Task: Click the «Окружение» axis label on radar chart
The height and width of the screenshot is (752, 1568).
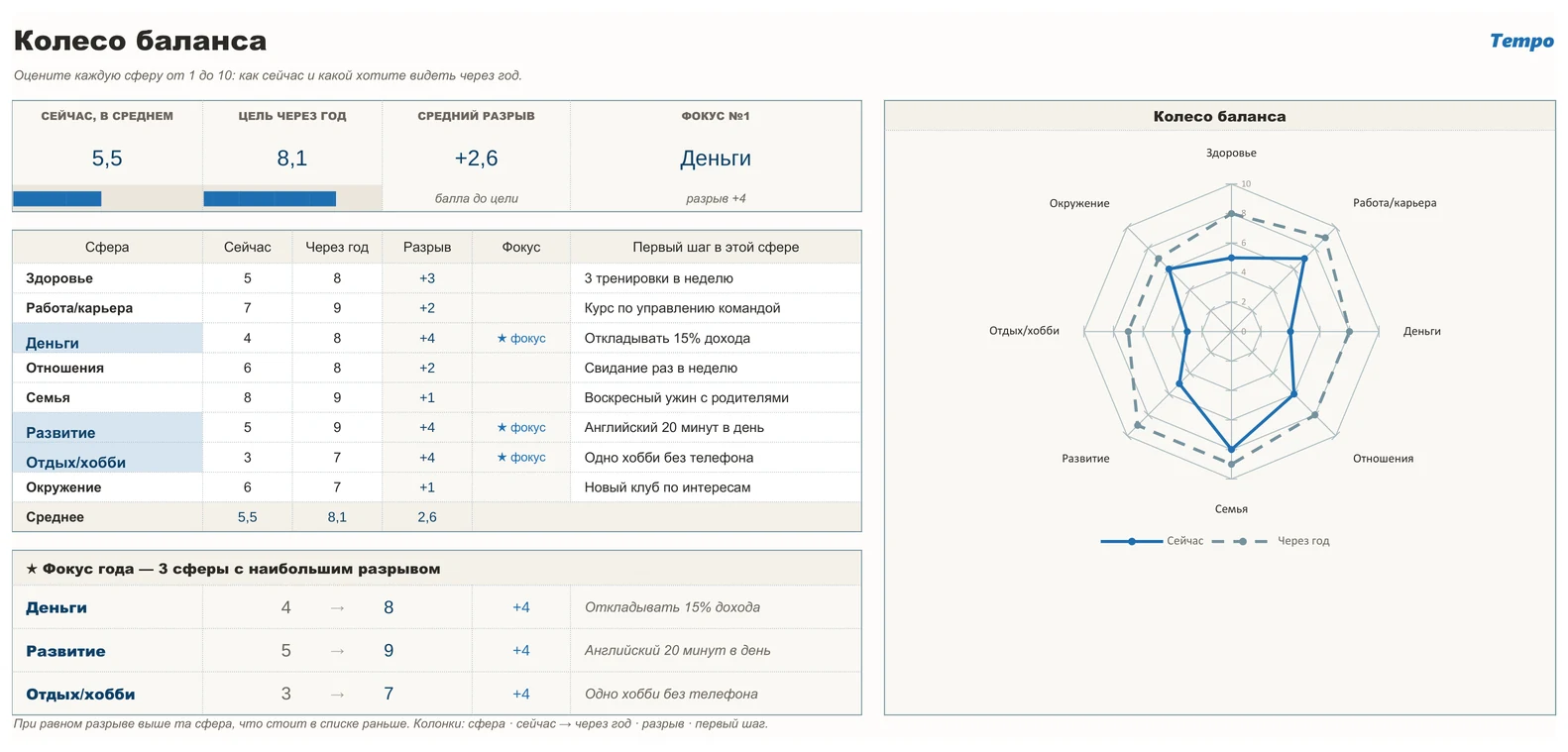Action: click(1079, 203)
